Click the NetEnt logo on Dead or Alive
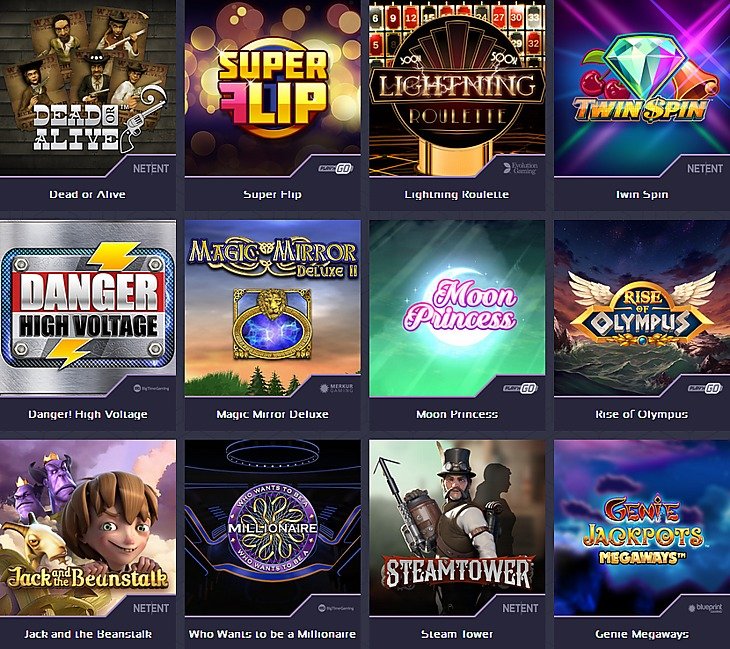 pyautogui.click(x=151, y=169)
